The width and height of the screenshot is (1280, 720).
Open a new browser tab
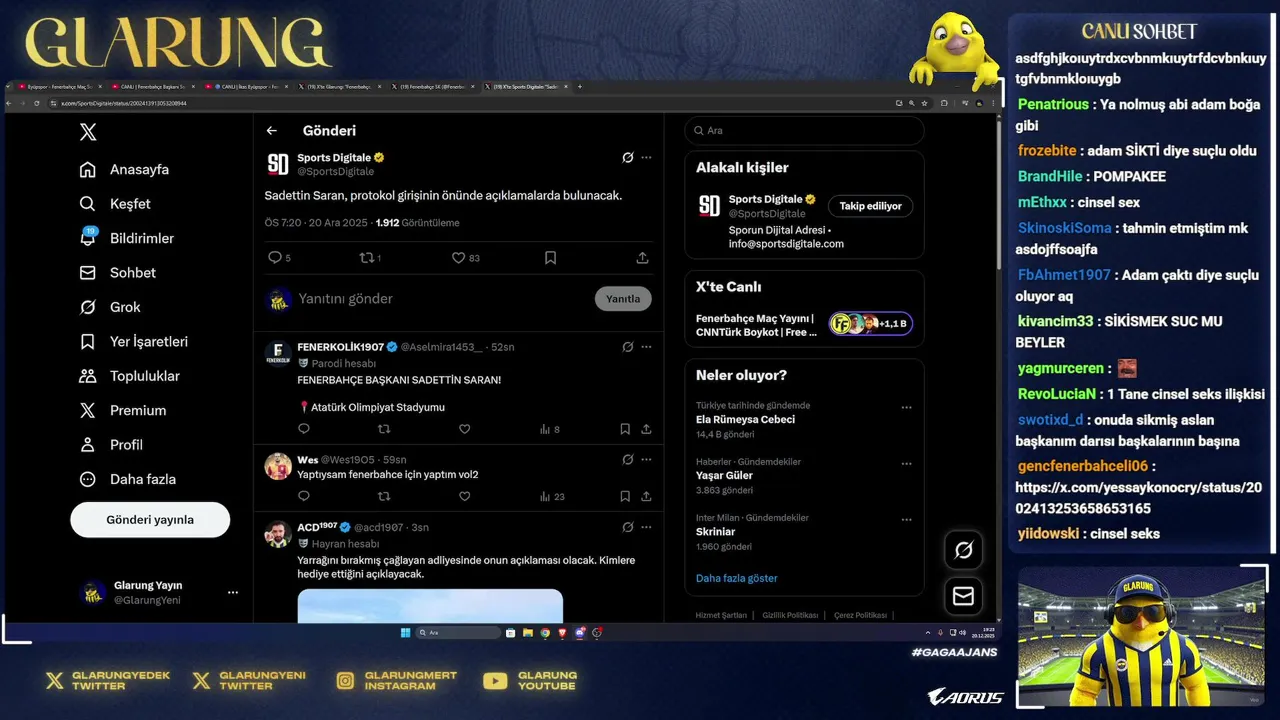tap(580, 87)
